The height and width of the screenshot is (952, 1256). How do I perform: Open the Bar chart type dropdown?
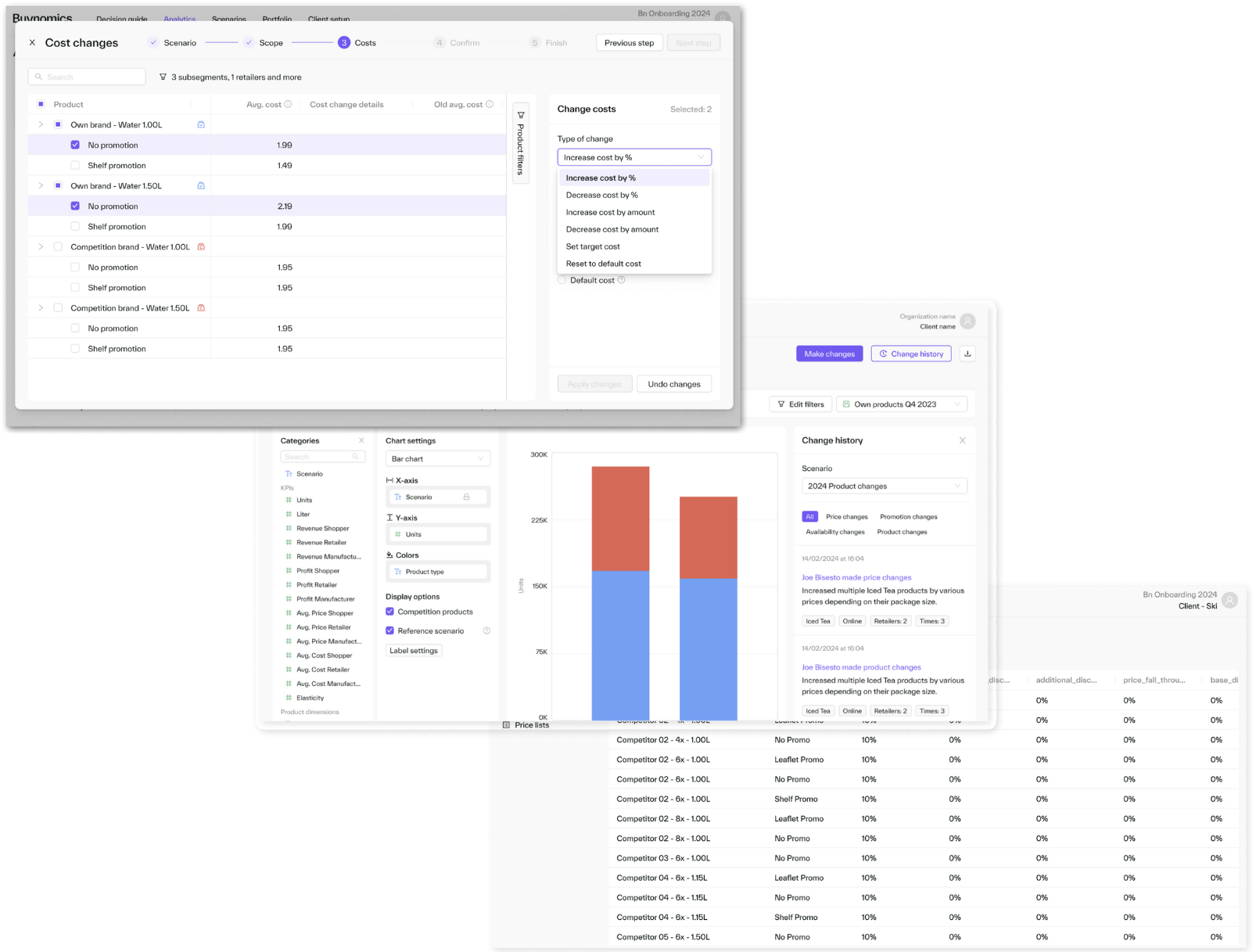[438, 458]
